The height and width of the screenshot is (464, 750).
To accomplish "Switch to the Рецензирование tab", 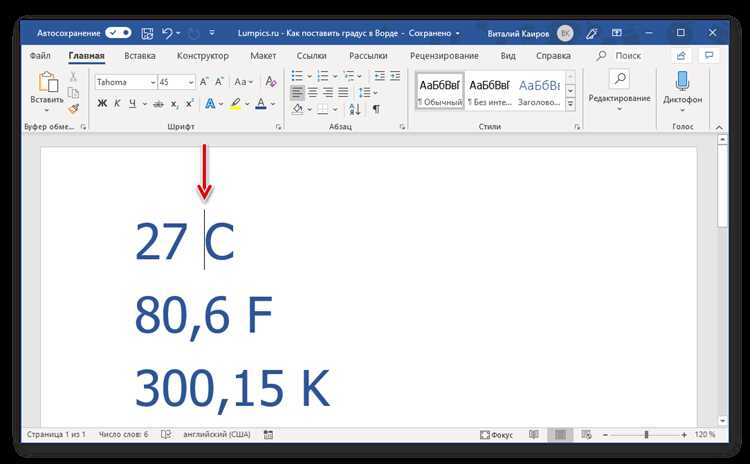I will 444,56.
